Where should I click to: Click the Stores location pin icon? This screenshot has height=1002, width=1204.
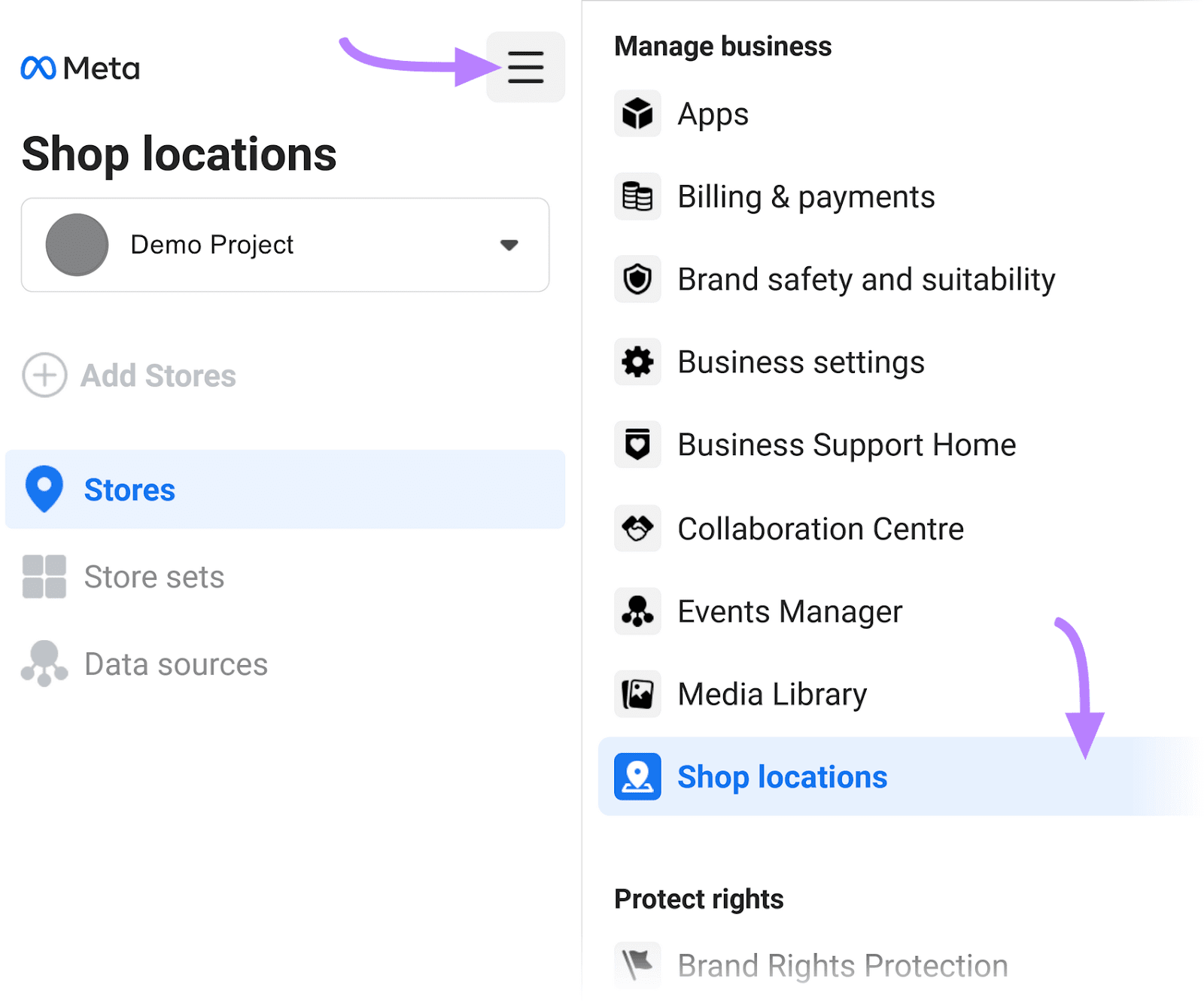44,490
